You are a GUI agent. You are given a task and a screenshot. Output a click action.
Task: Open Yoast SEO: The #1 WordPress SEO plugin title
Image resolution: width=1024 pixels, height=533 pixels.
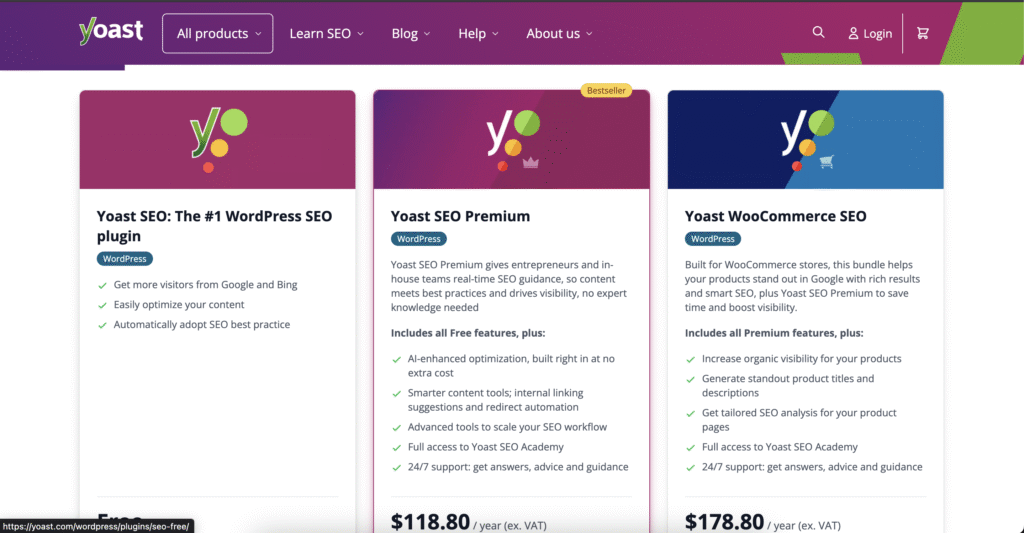[x=214, y=226]
